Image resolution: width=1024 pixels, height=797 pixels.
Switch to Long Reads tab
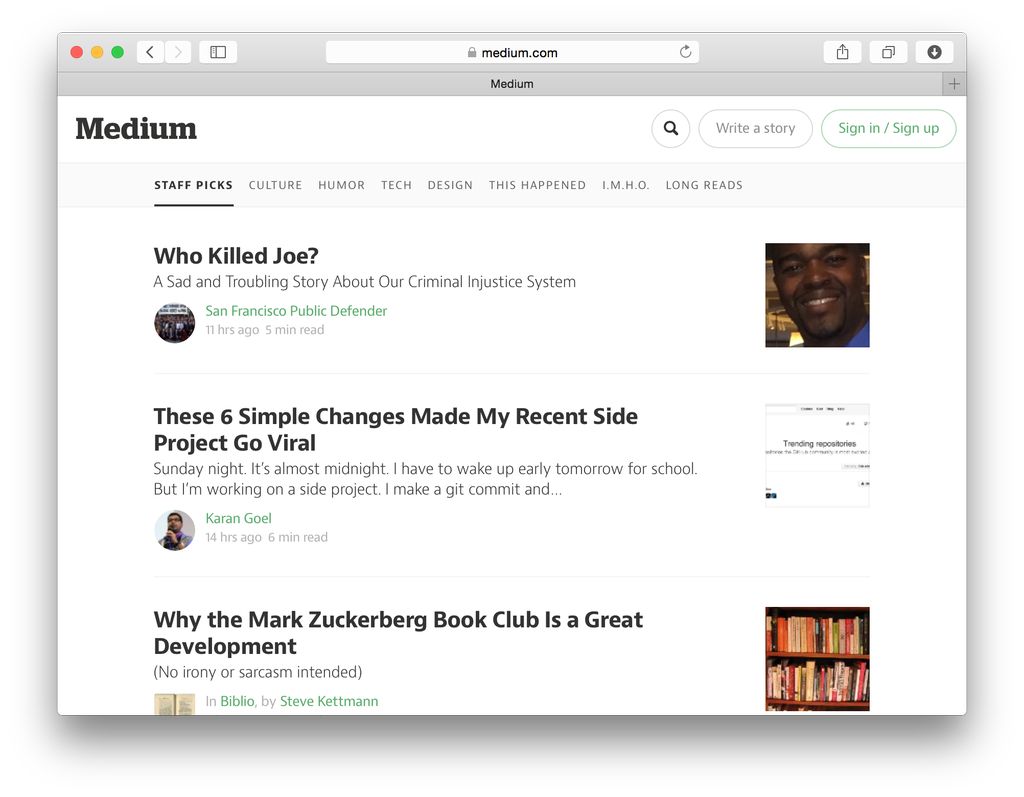(x=704, y=186)
